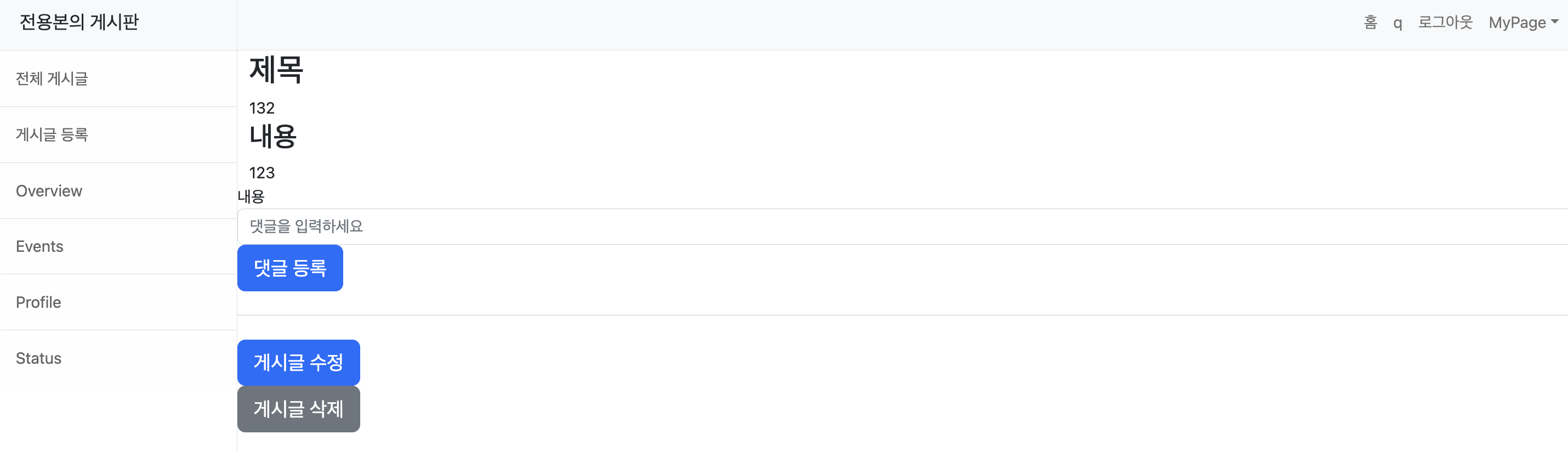Focus the 댓글을 입력하세요 comment field
The image size is (1568, 451).
point(902,226)
